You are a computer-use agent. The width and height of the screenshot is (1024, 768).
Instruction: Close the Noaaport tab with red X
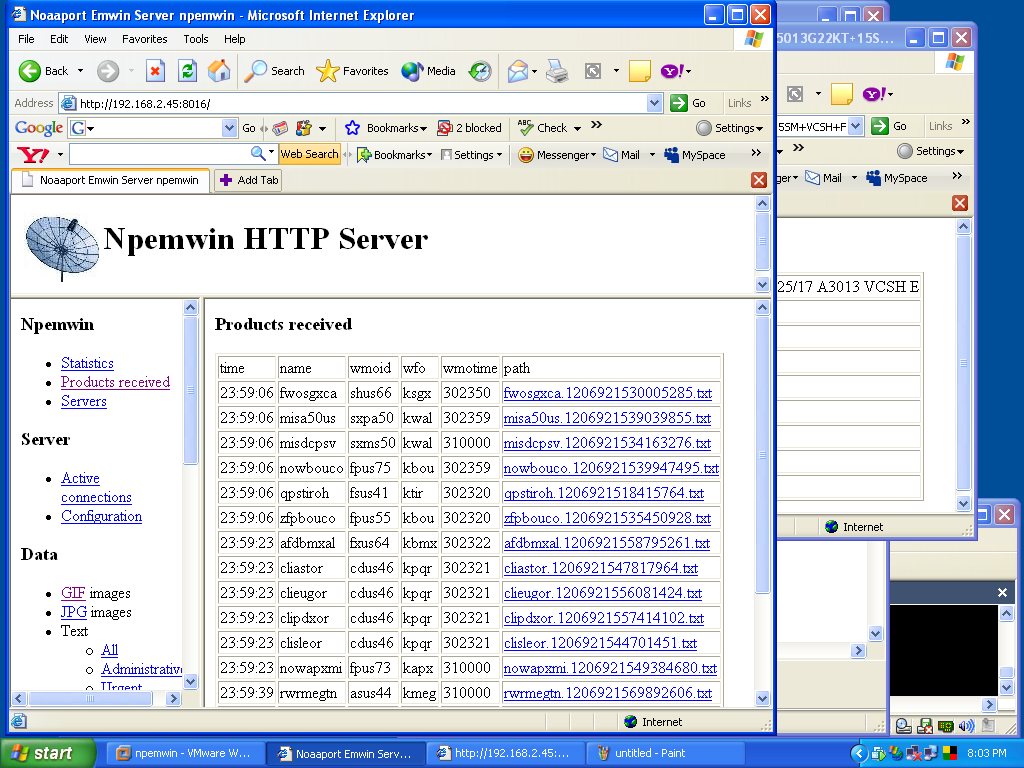tap(758, 180)
